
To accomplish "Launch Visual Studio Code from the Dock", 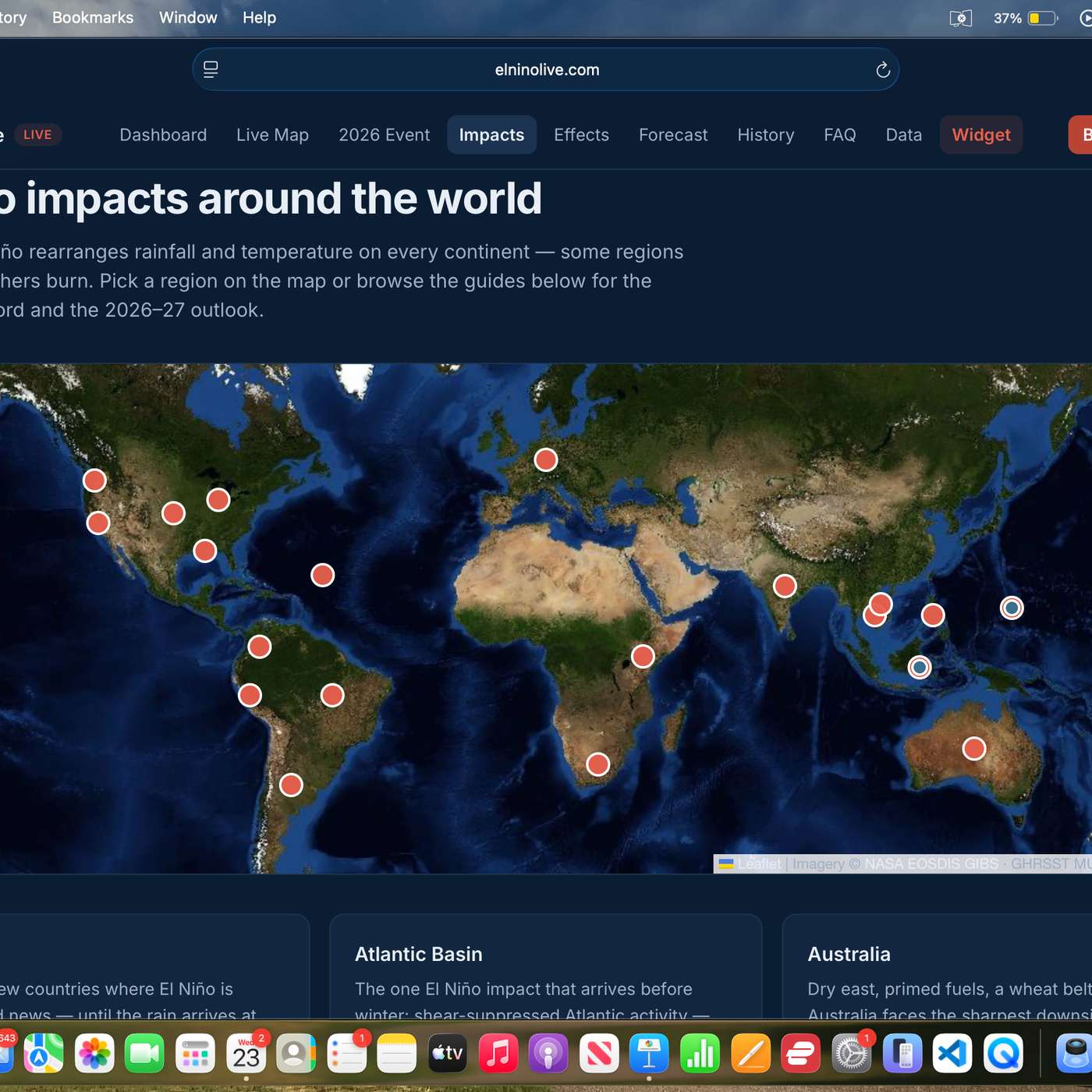I will 952,1054.
